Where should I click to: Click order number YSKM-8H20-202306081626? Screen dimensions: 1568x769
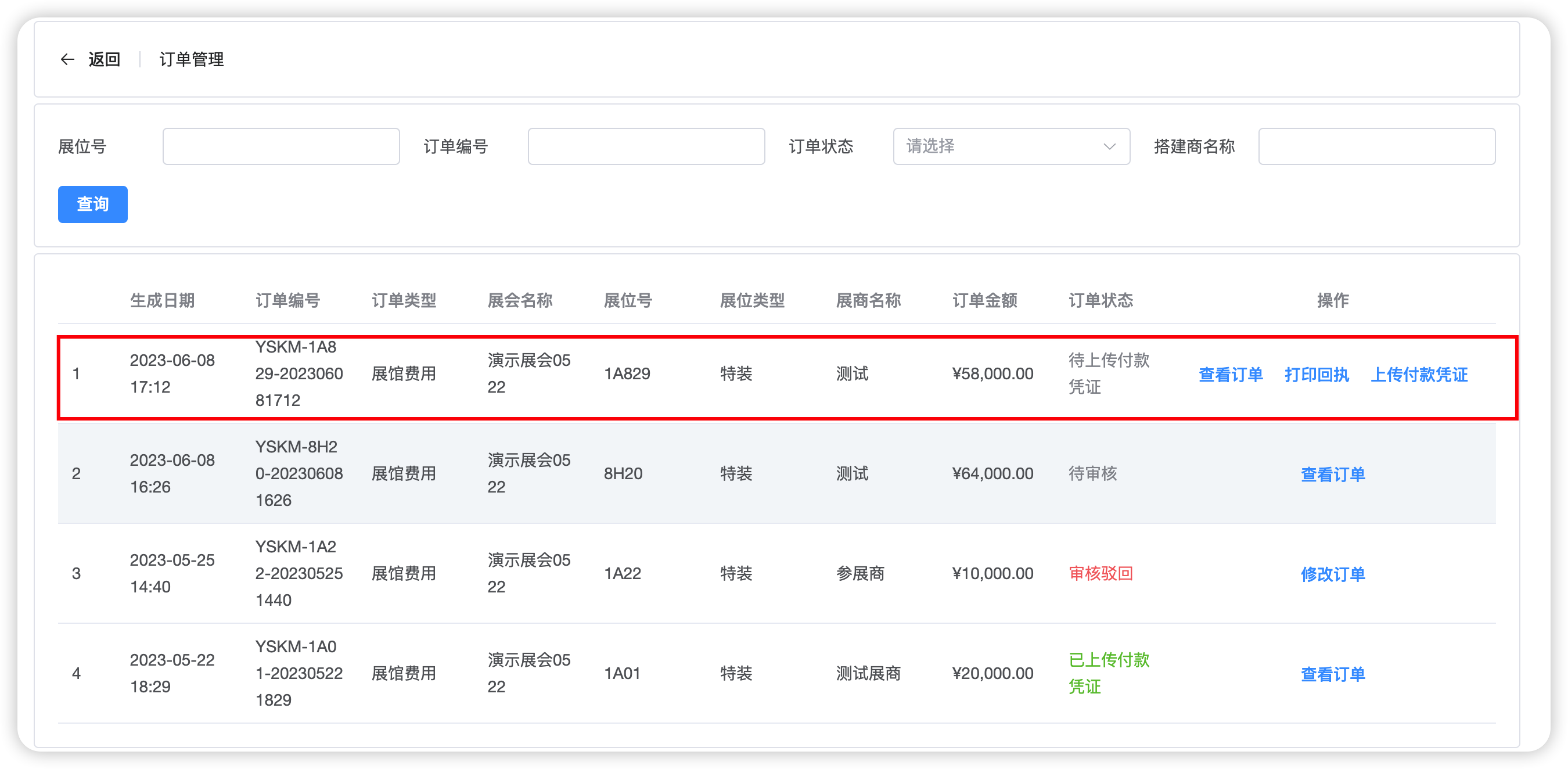point(299,473)
